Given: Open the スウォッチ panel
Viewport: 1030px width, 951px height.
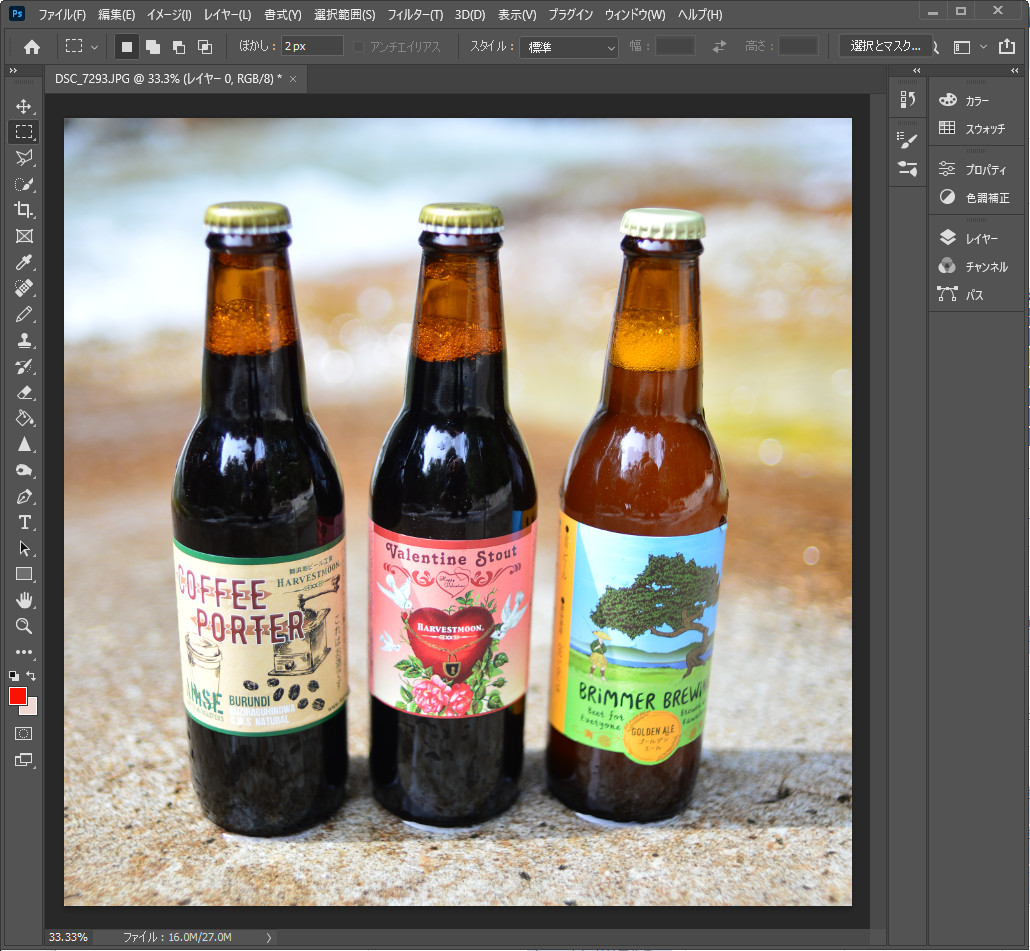Looking at the screenshot, I should point(975,129).
